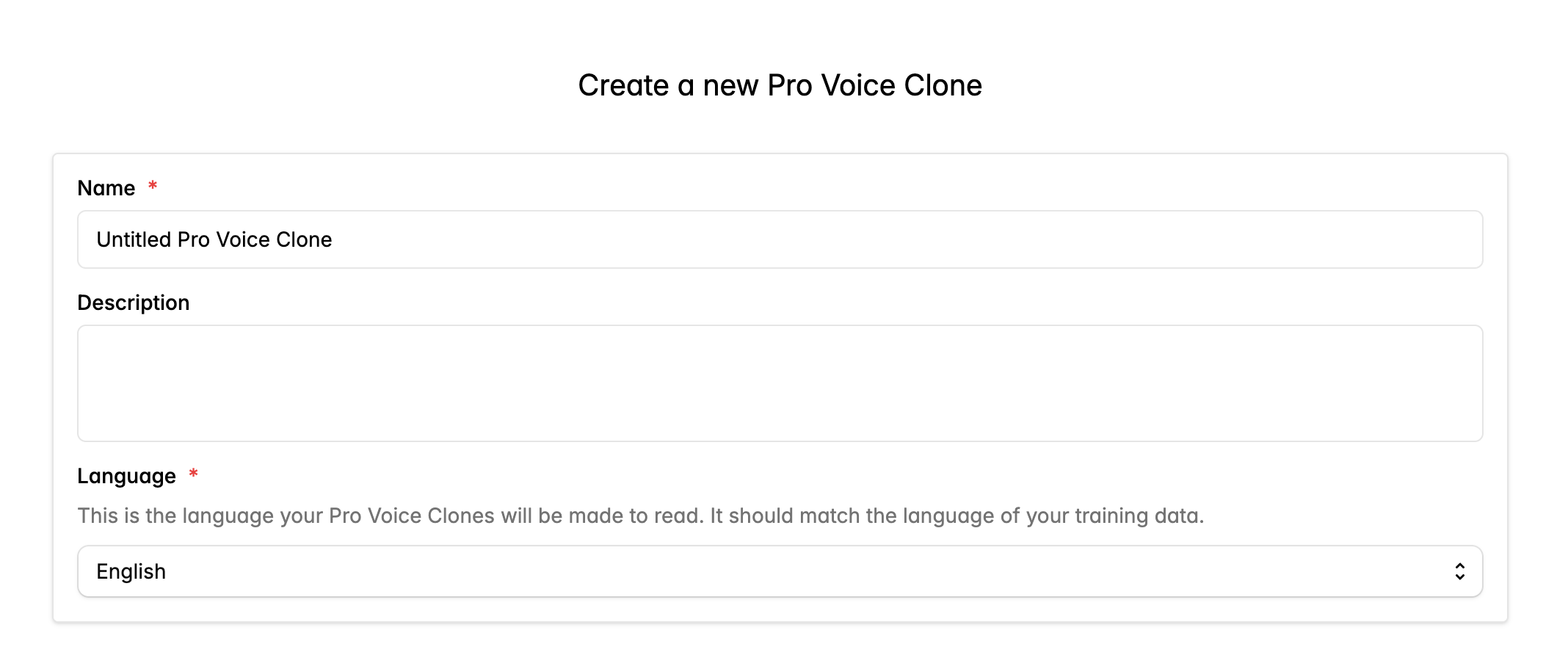Click 'Pro Voice Clones' in language hint
The width and height of the screenshot is (1568, 658).
411,516
